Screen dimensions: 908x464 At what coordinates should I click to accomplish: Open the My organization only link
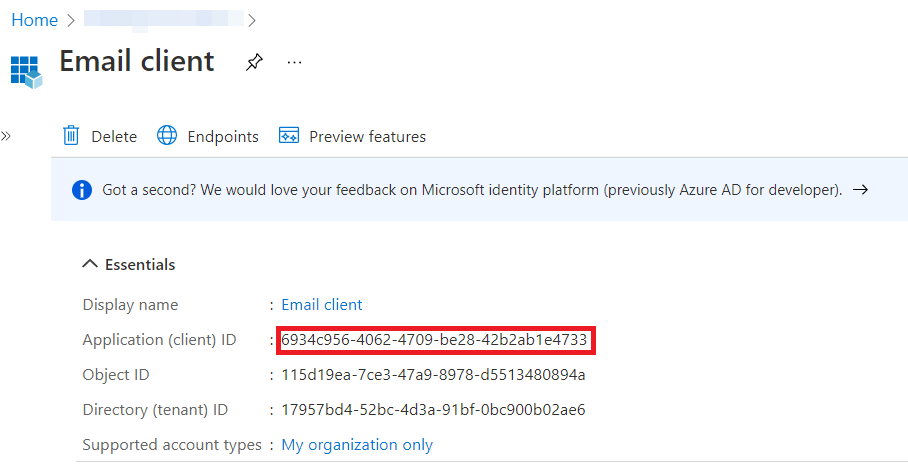coord(357,445)
